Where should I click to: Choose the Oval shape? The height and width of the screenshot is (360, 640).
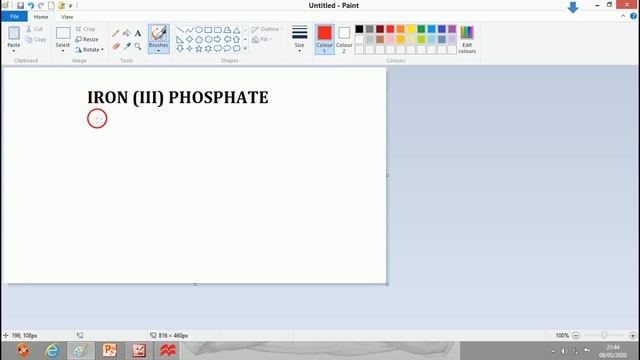pos(199,30)
